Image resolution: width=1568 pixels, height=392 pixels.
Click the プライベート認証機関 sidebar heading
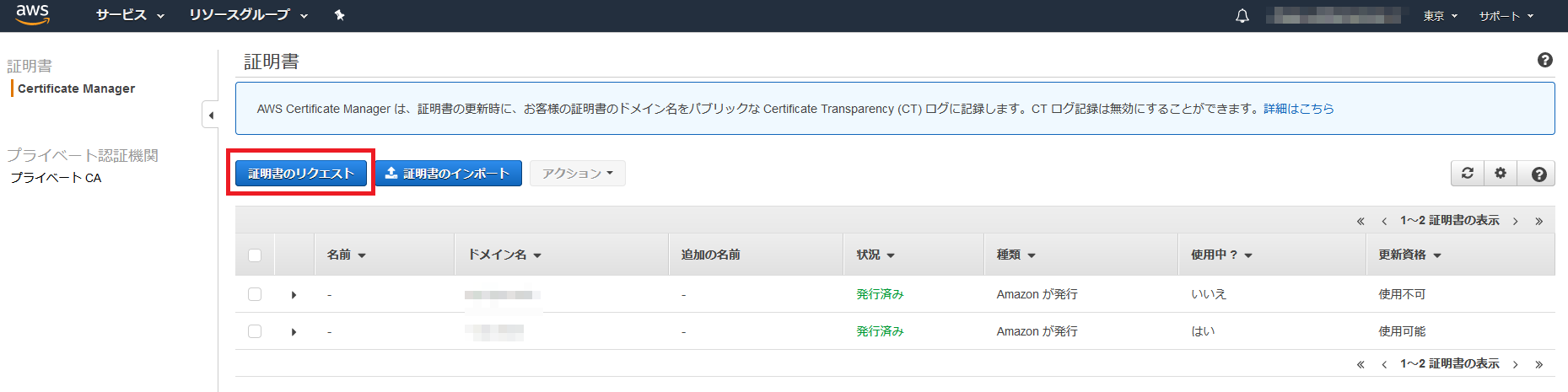pos(83,155)
